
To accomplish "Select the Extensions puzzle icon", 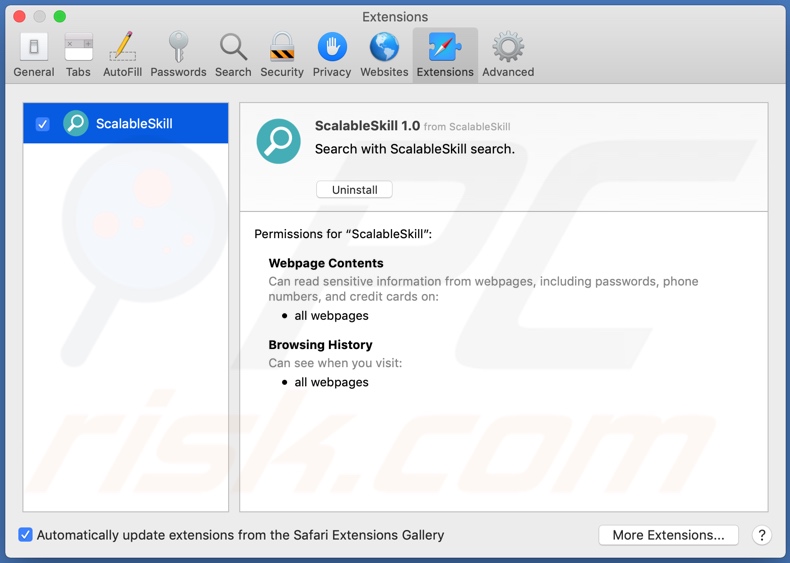I will 445,47.
